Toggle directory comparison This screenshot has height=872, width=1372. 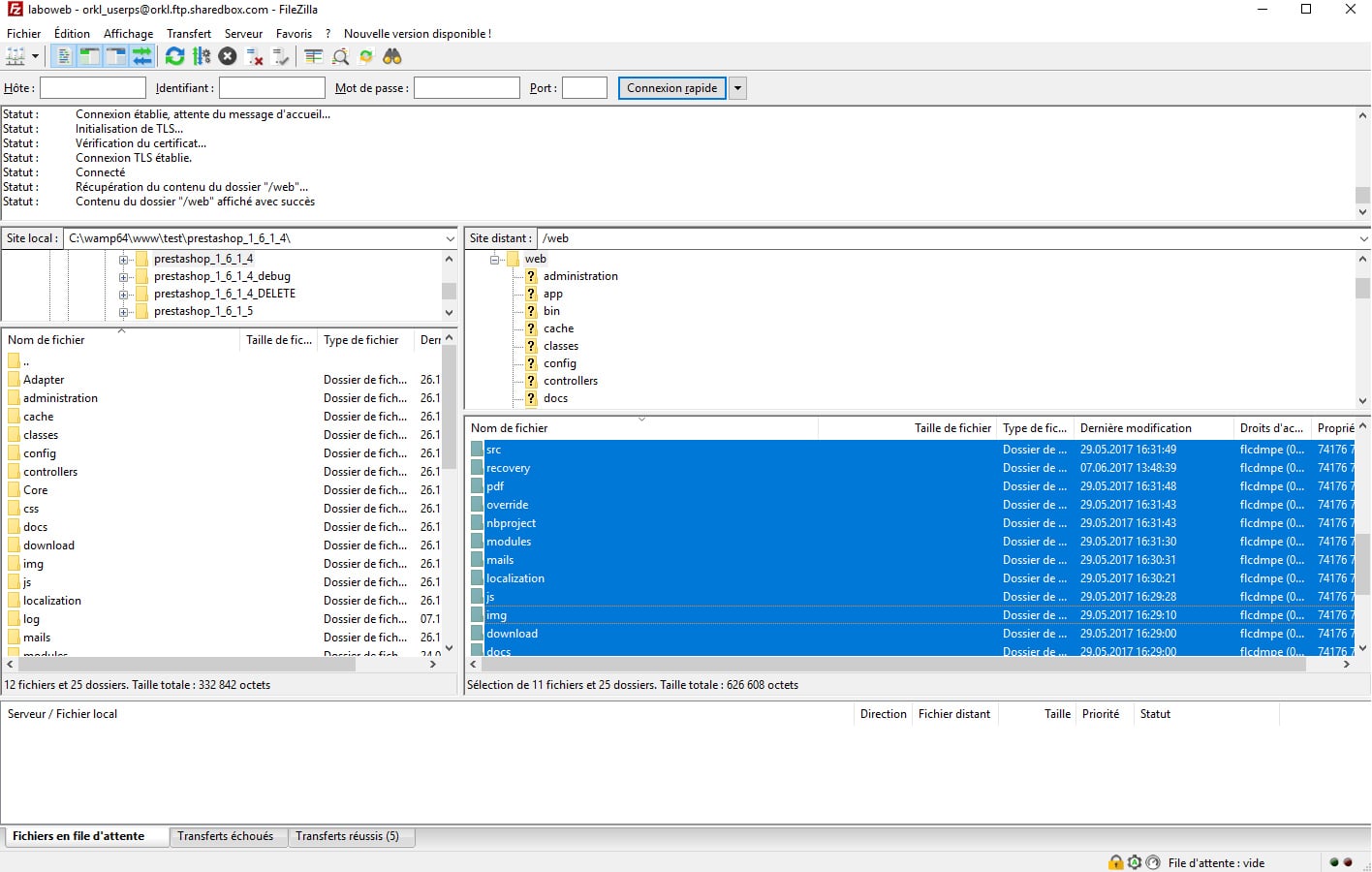coord(340,56)
